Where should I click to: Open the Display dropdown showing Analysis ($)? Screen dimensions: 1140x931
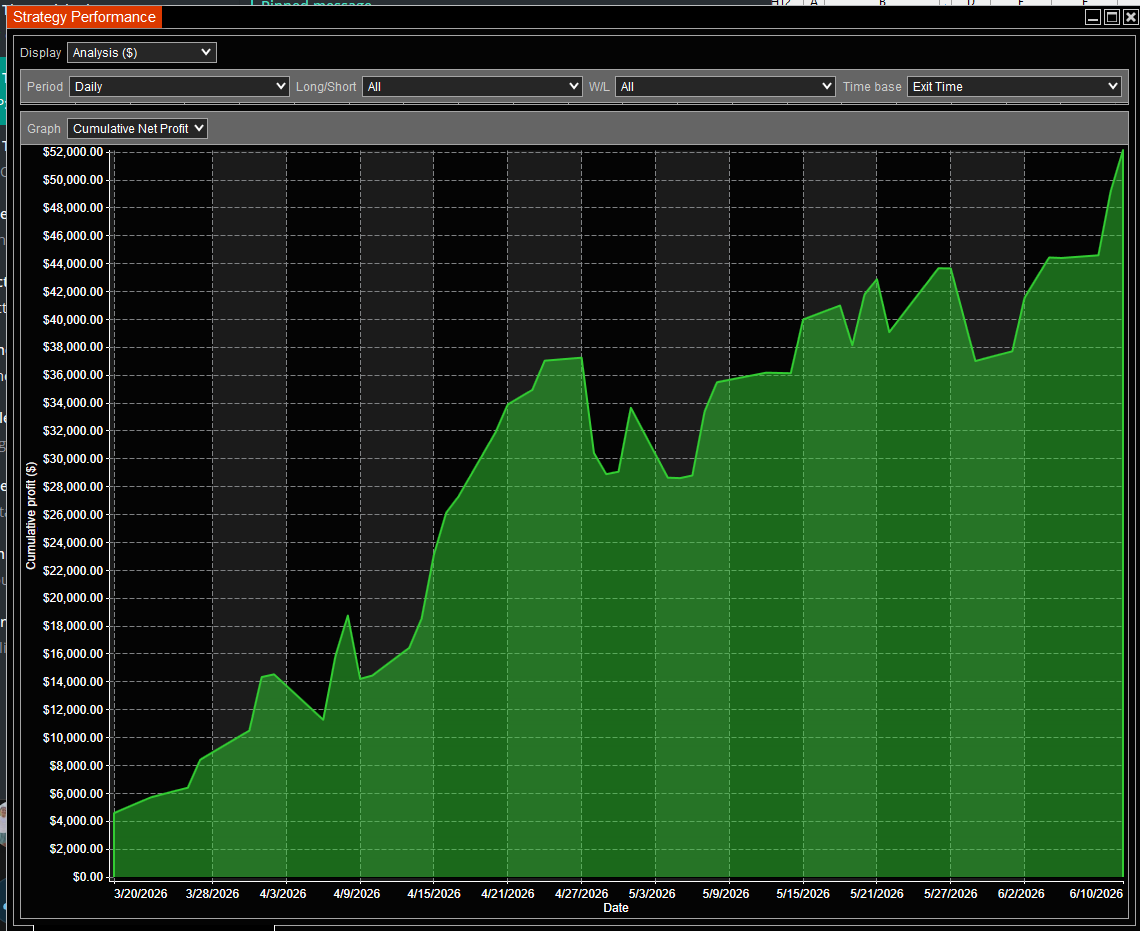[142, 52]
